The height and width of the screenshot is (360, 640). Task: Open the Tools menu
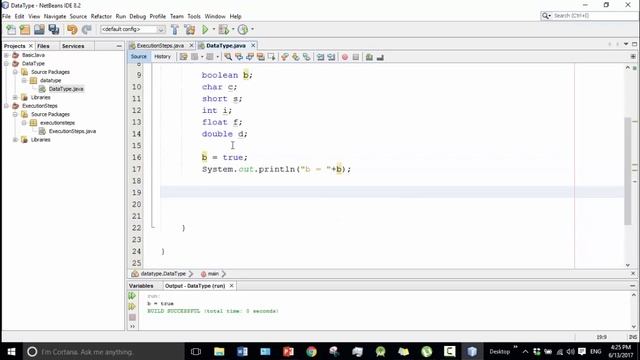(x=194, y=16)
